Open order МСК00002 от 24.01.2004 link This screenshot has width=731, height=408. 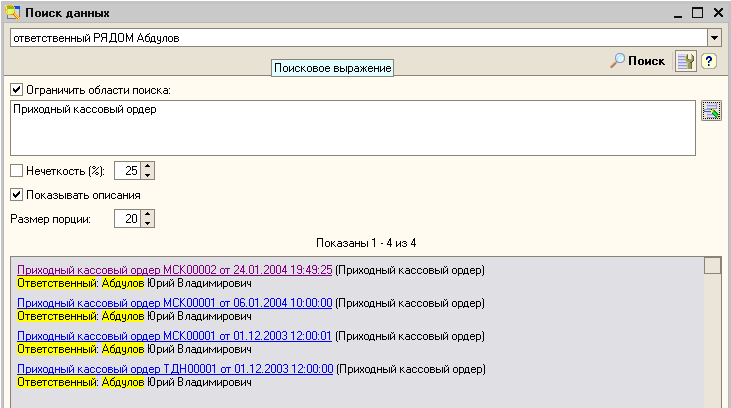point(174,270)
